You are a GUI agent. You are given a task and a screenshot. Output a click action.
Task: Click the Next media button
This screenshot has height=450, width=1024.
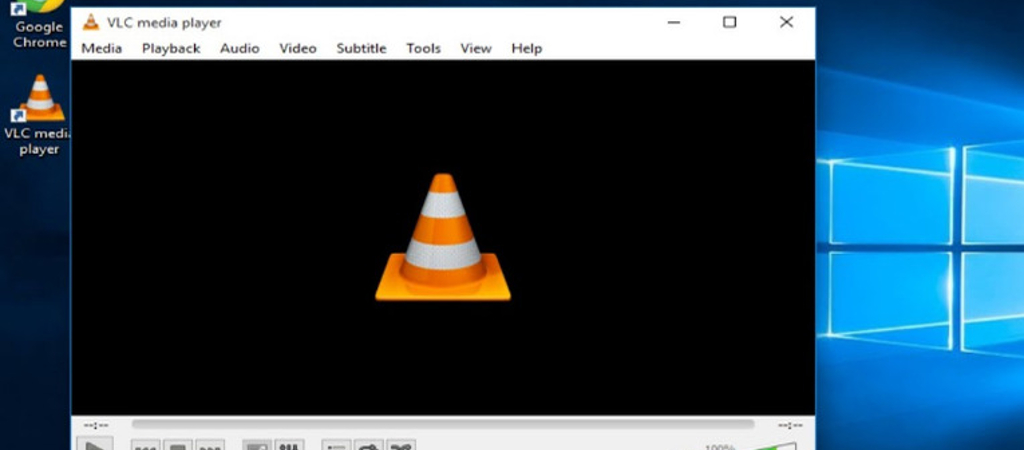(210, 446)
